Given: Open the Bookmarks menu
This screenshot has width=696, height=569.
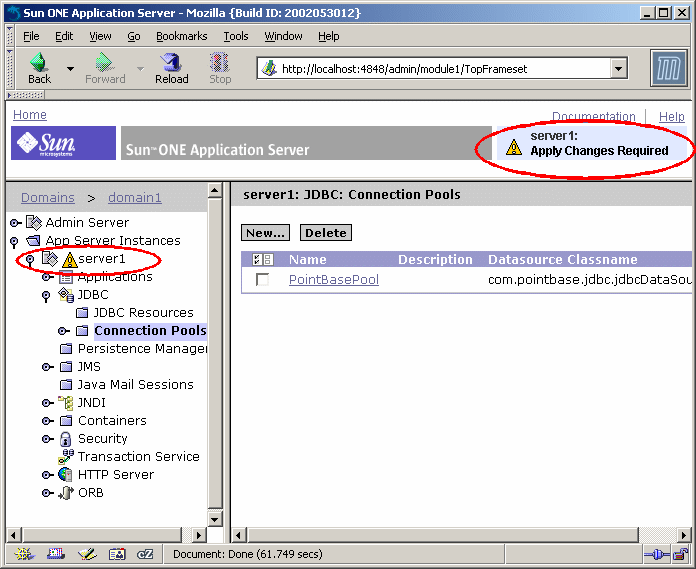Looking at the screenshot, I should tap(182, 36).
